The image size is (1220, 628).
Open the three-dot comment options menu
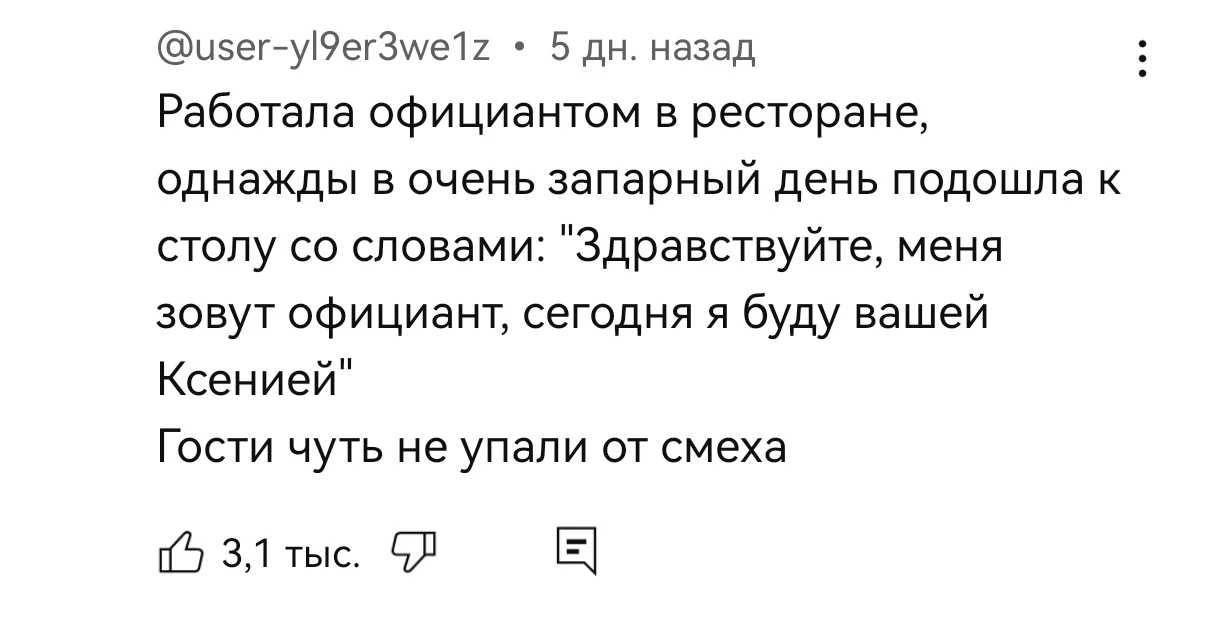coord(1143,60)
